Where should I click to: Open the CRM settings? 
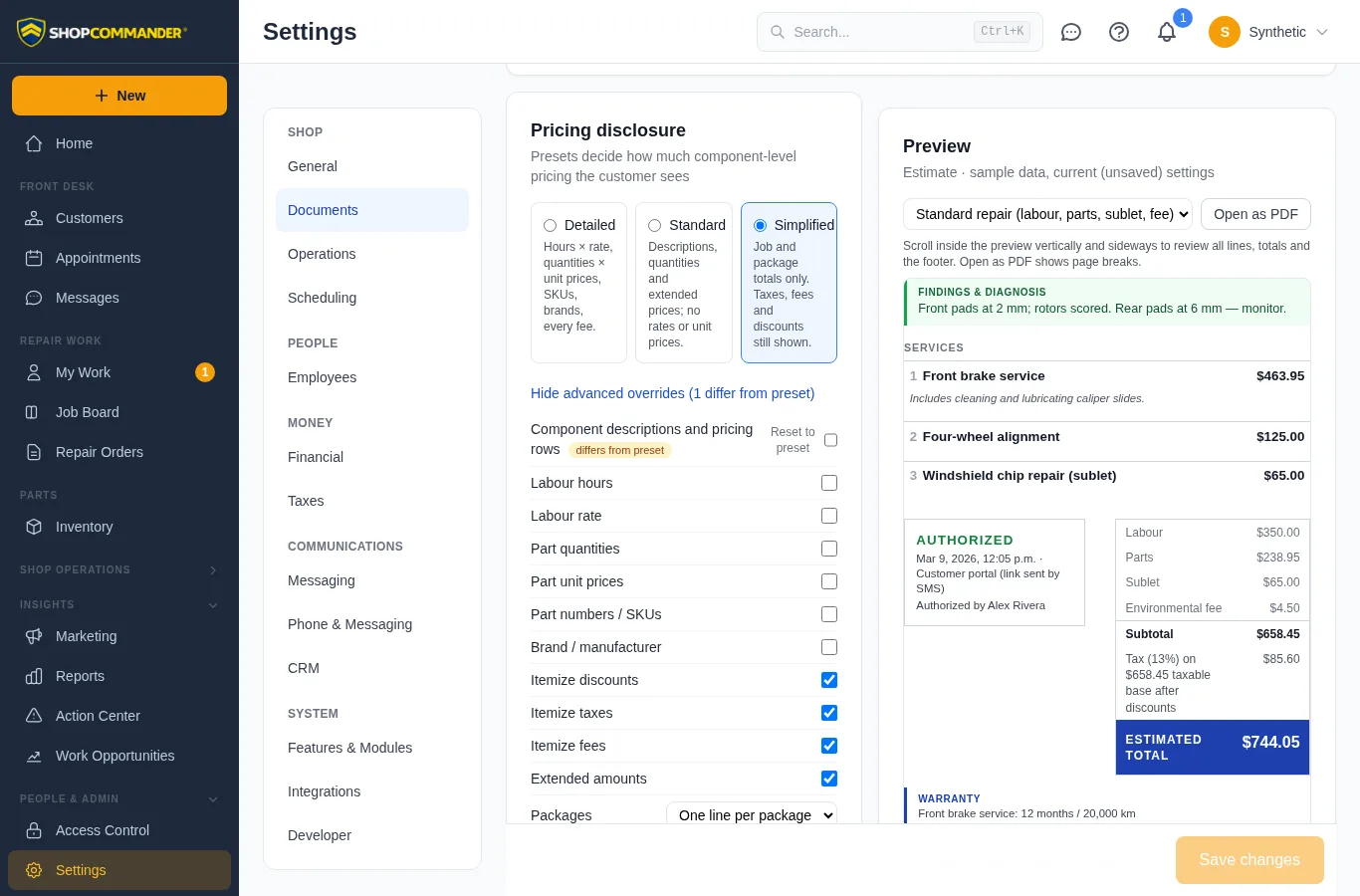(372, 668)
